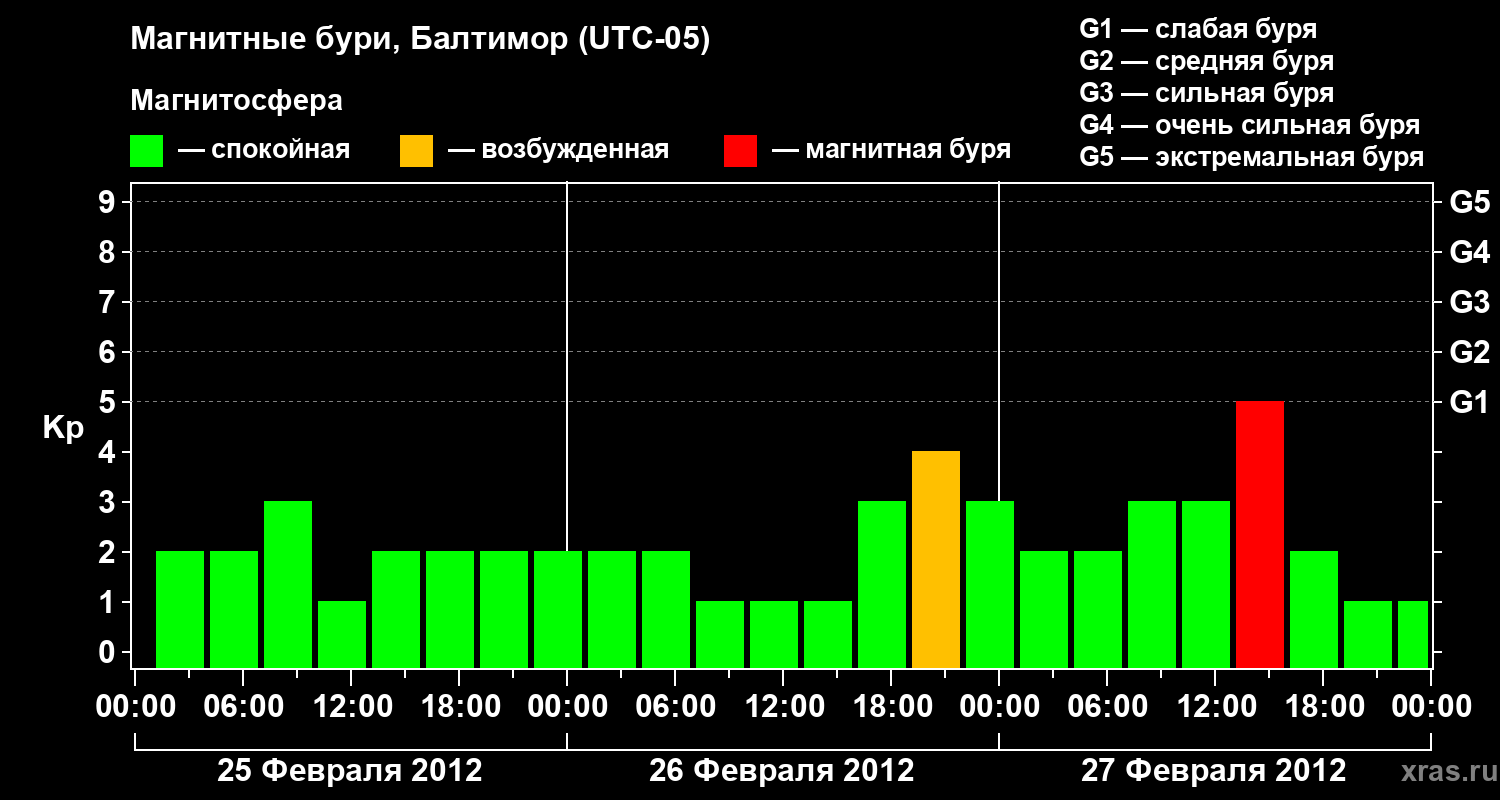Click the 'G5' label on right axis

(x=1470, y=202)
